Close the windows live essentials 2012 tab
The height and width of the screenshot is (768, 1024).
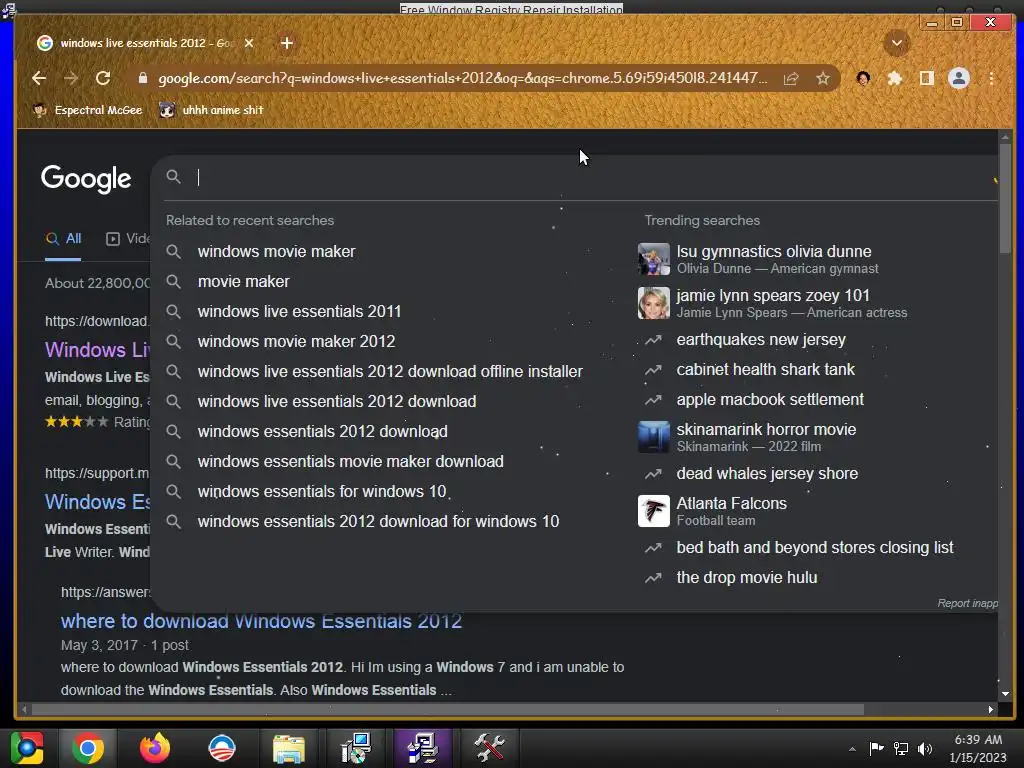249,43
